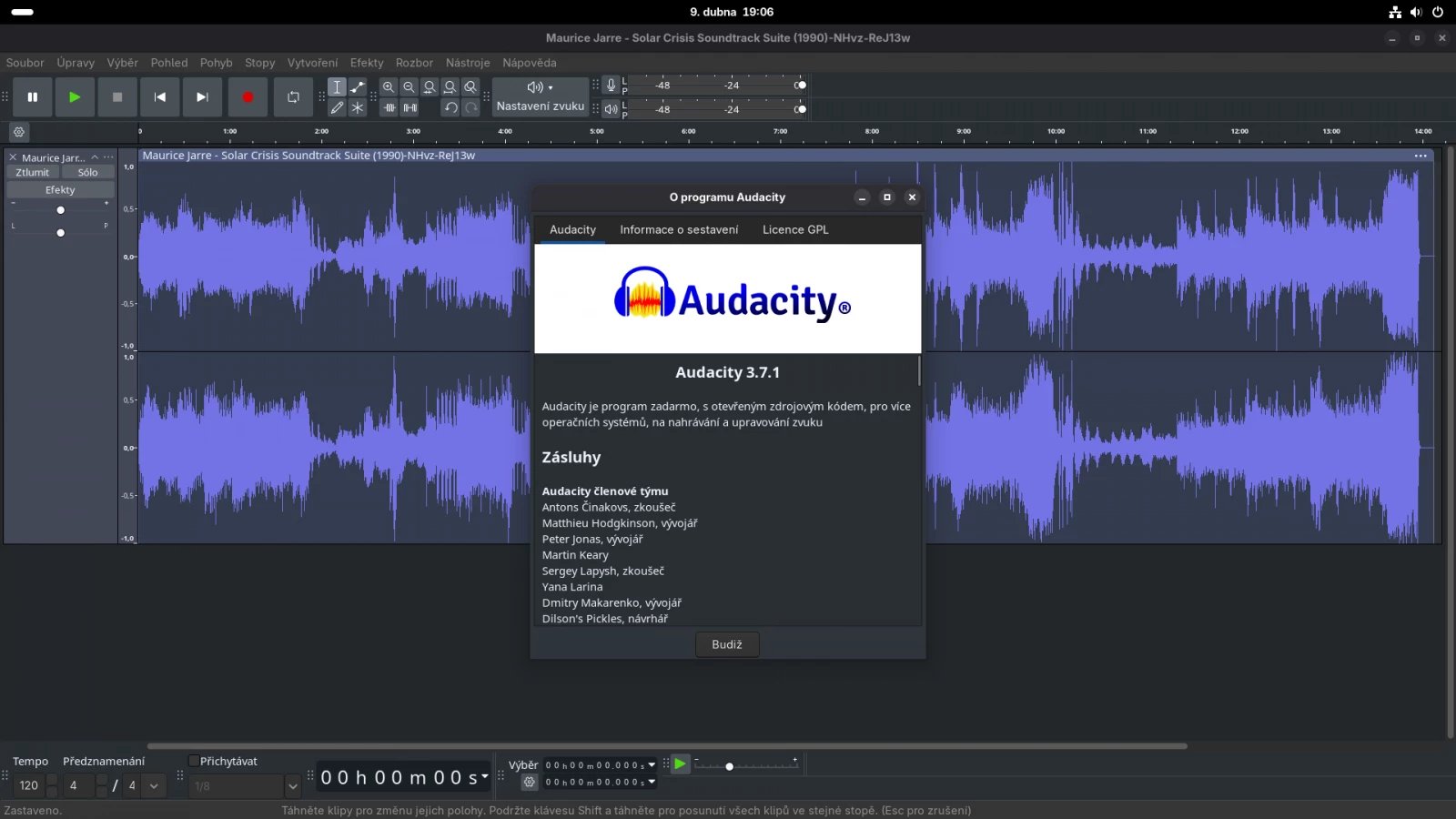Toggle Ztlumit (mute) on the track
Screen dimensions: 1456x819
click(x=33, y=172)
